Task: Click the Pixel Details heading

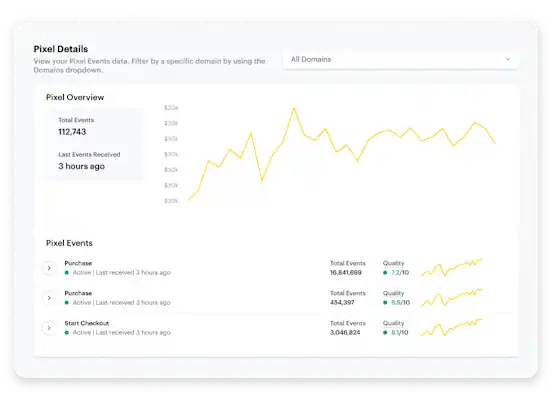Action: coord(61,49)
